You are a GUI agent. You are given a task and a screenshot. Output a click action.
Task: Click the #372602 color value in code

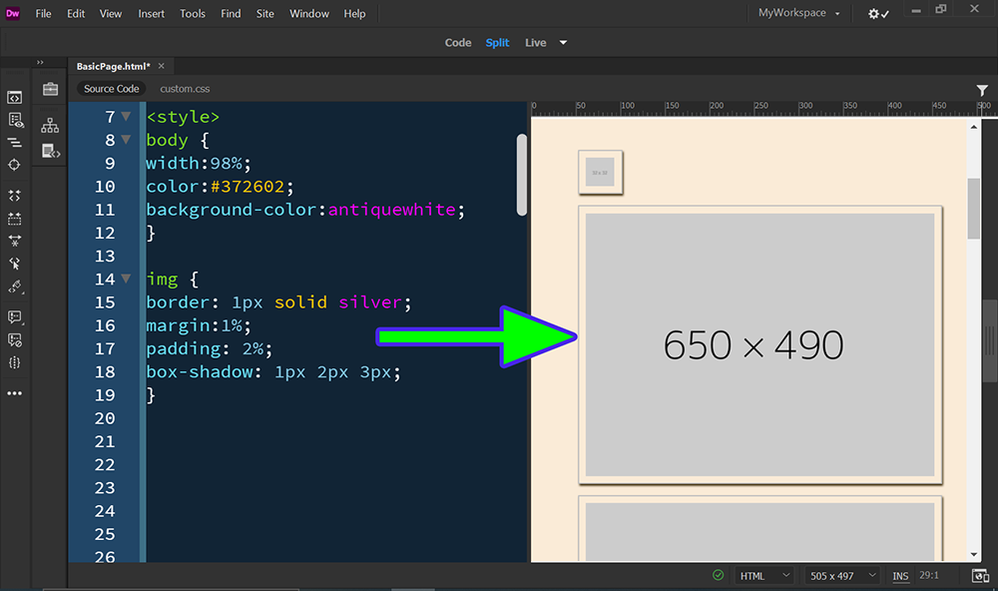(x=247, y=186)
